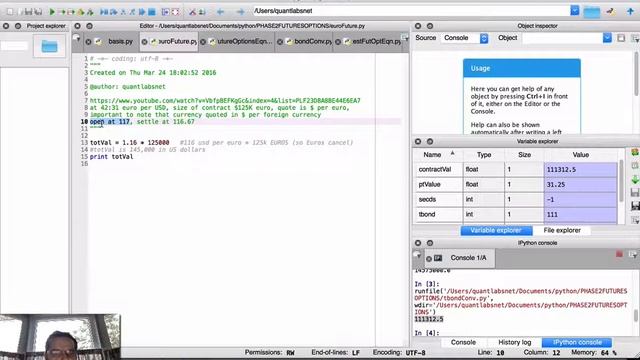Select the File explorer tab
640x360 pixels.
point(562,231)
